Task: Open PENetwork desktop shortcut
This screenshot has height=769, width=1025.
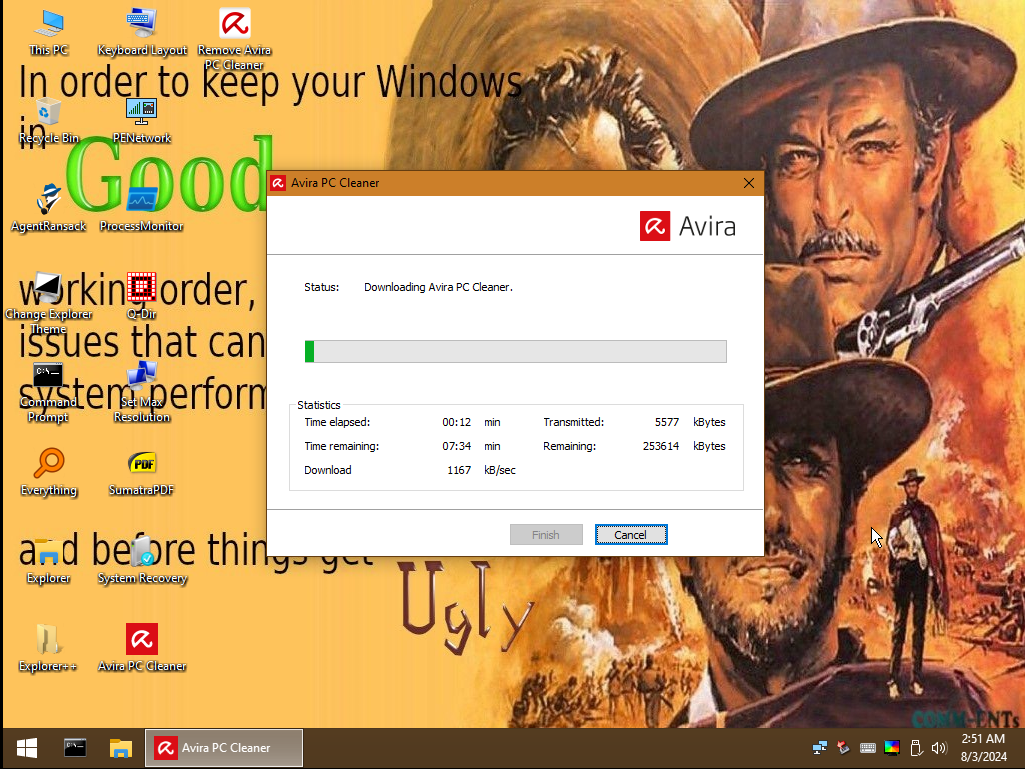Action: [142, 121]
